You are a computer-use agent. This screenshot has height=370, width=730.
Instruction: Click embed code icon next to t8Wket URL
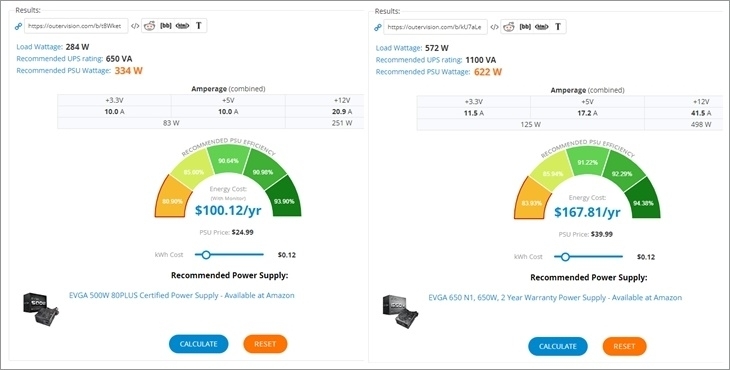pyautogui.click(x=135, y=26)
